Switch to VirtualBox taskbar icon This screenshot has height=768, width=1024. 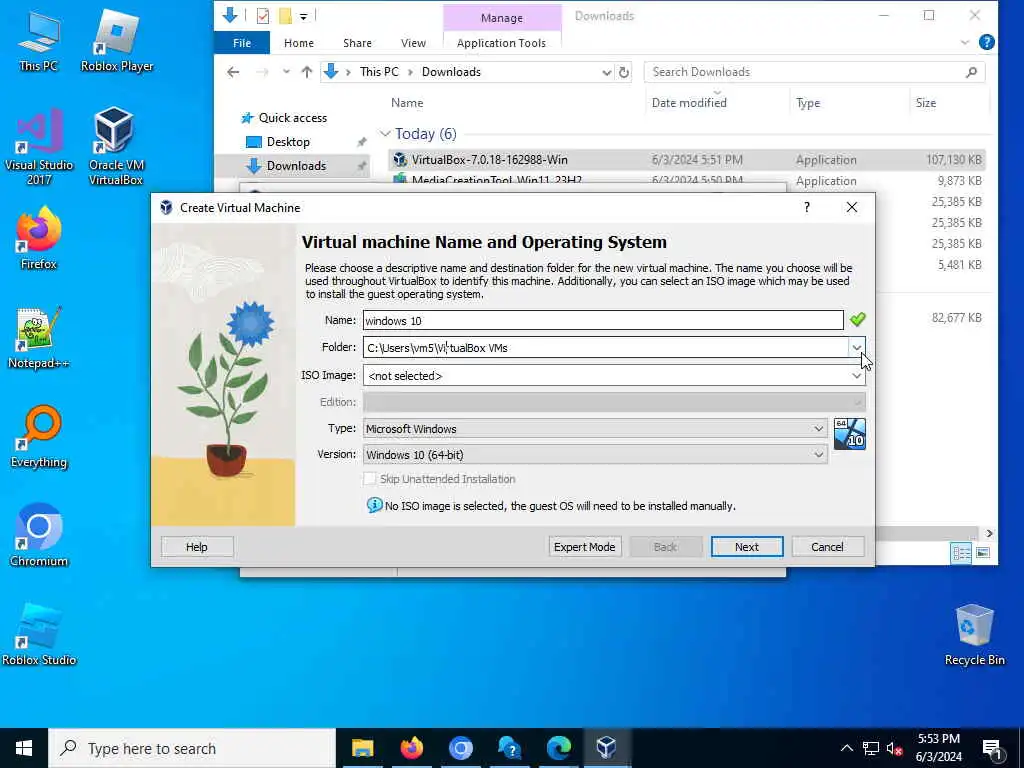(607, 748)
